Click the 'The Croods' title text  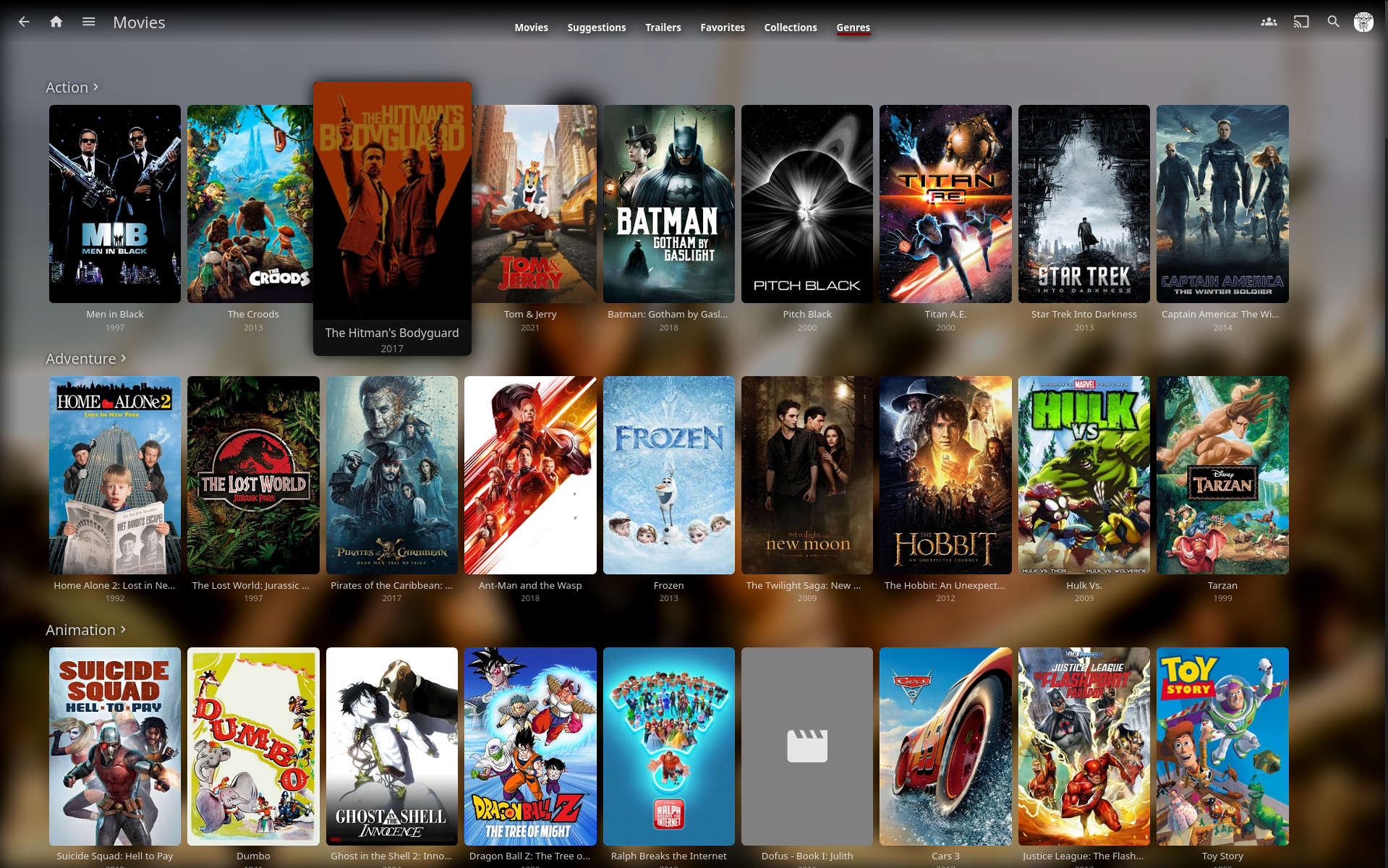[x=253, y=314]
